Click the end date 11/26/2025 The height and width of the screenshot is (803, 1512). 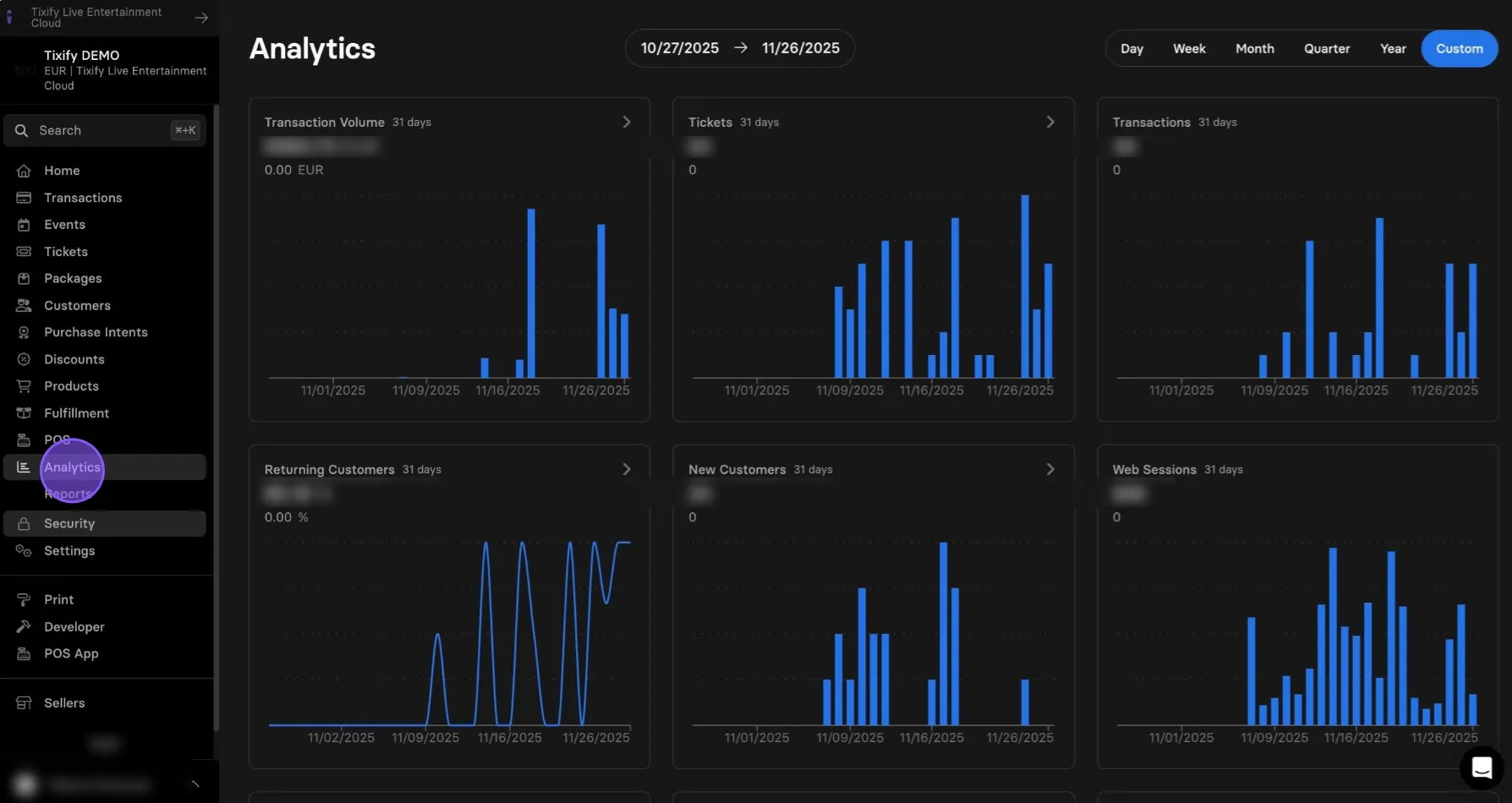tap(801, 48)
